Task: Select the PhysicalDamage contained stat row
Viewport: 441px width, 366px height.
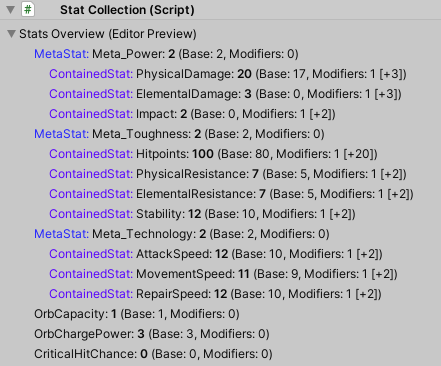Action: coord(228,74)
